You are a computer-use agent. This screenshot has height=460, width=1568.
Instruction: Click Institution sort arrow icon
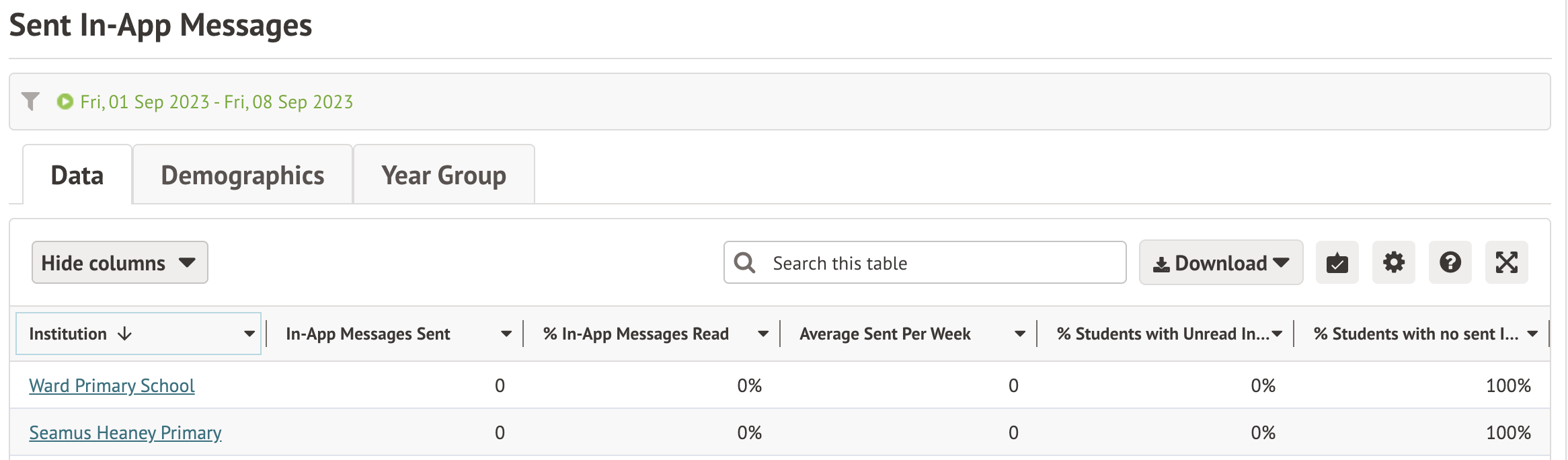[124, 334]
